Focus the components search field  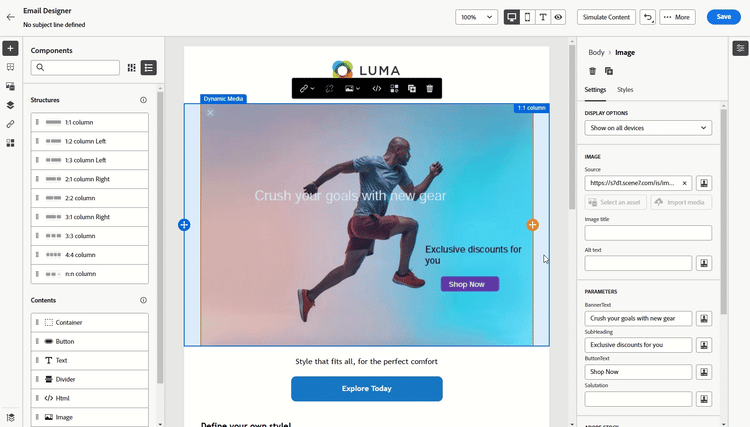[75, 68]
